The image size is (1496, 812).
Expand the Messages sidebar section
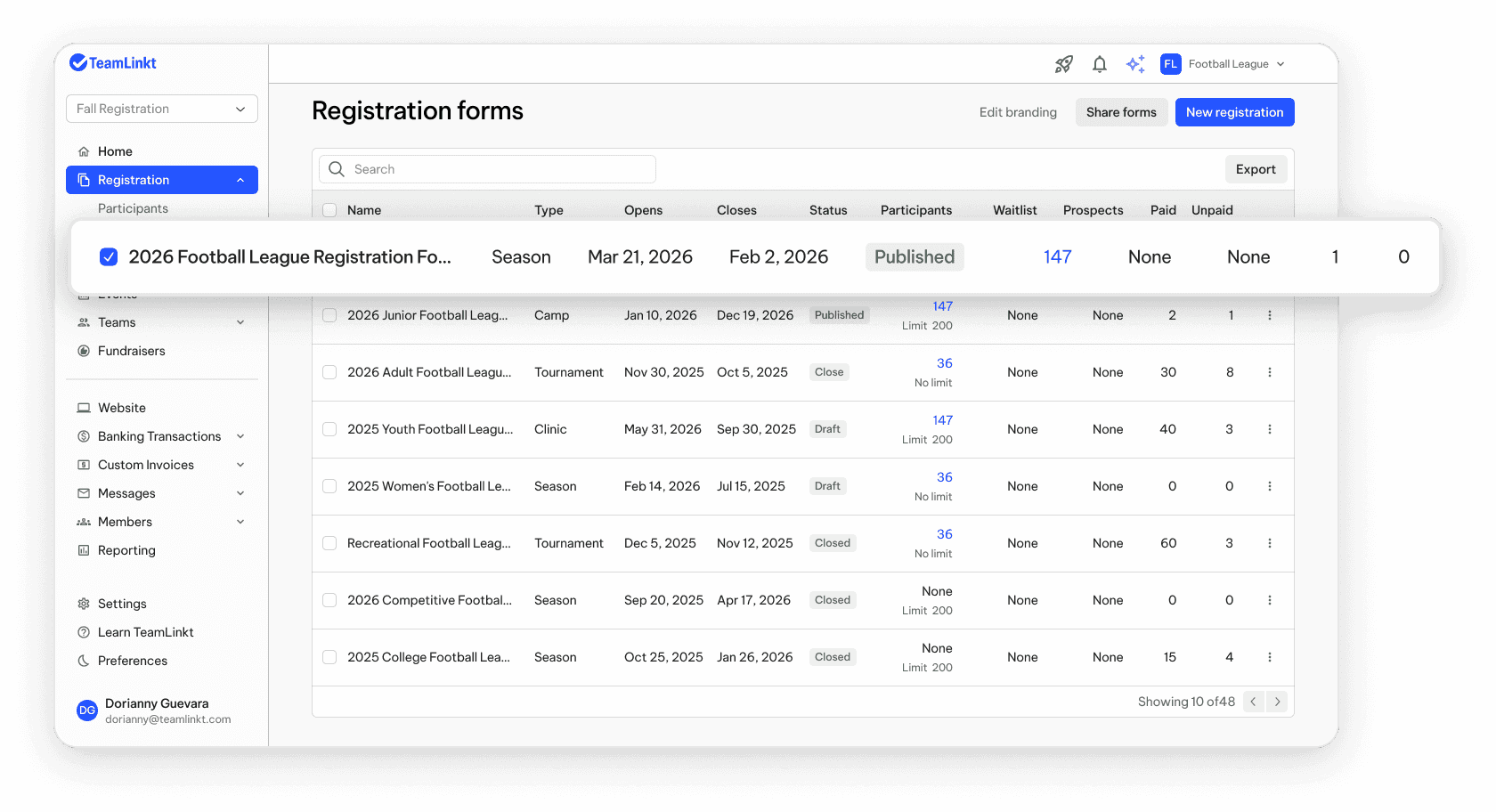pos(126,492)
